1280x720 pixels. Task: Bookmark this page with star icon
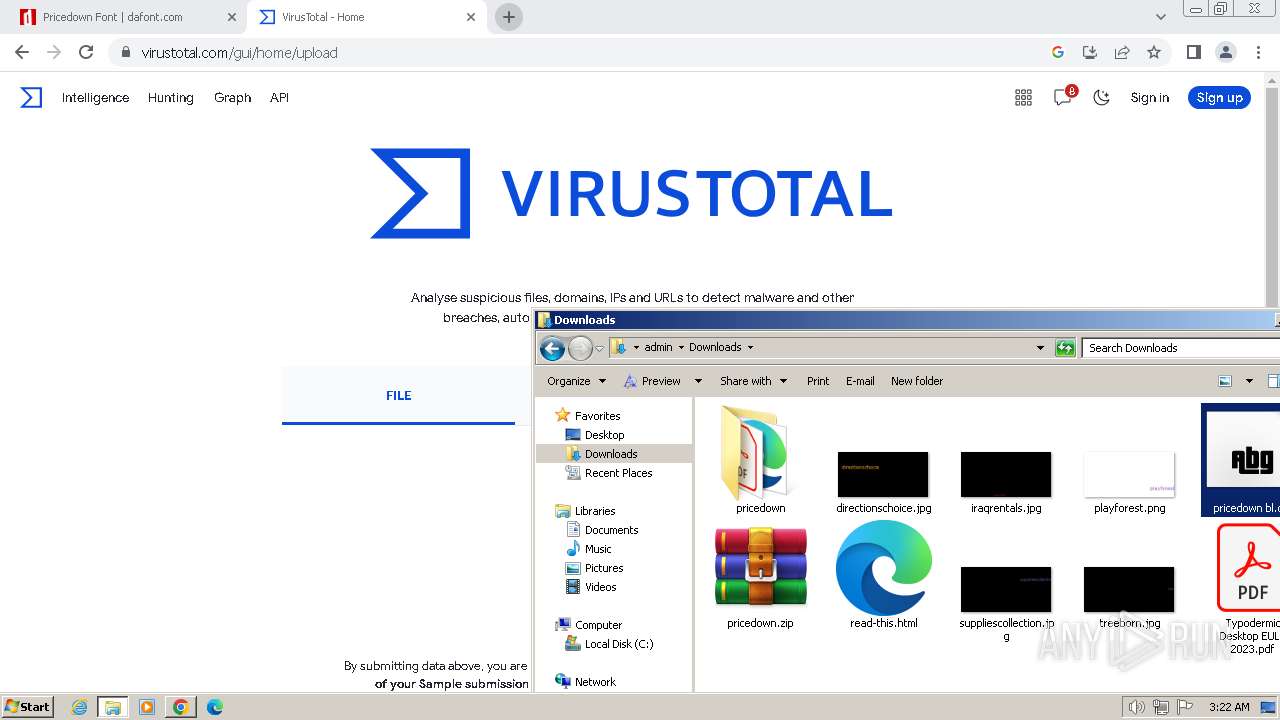[1154, 52]
